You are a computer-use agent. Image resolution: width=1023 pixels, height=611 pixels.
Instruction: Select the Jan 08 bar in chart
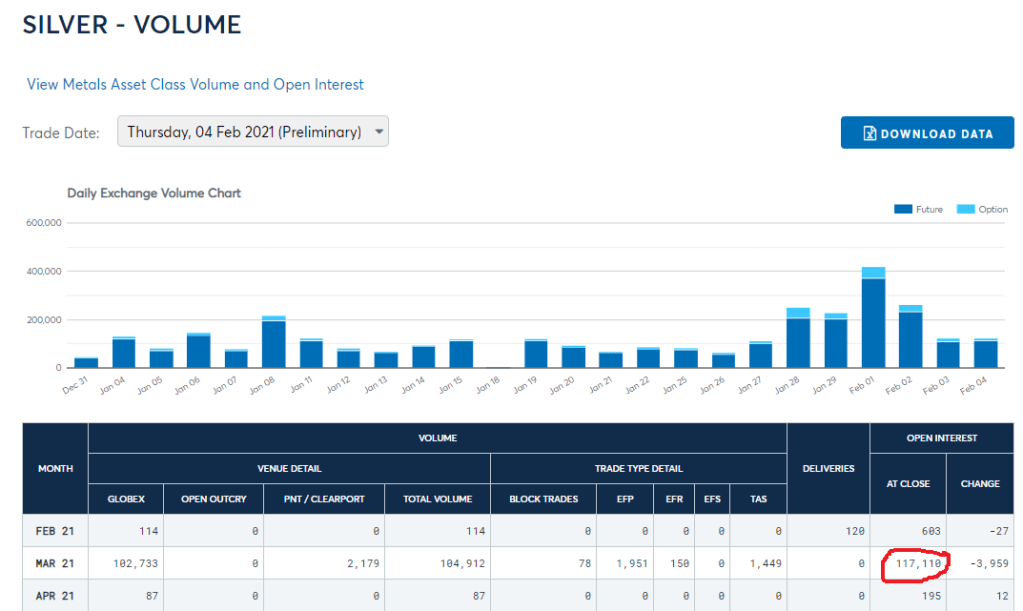[273, 343]
